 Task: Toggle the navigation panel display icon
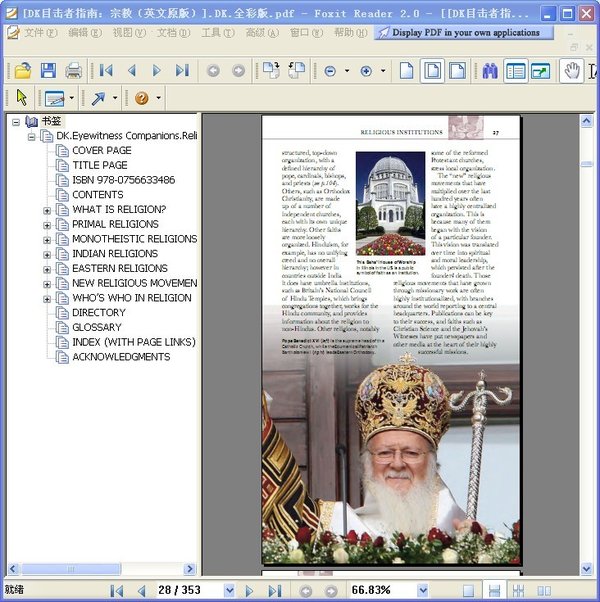(x=515, y=71)
